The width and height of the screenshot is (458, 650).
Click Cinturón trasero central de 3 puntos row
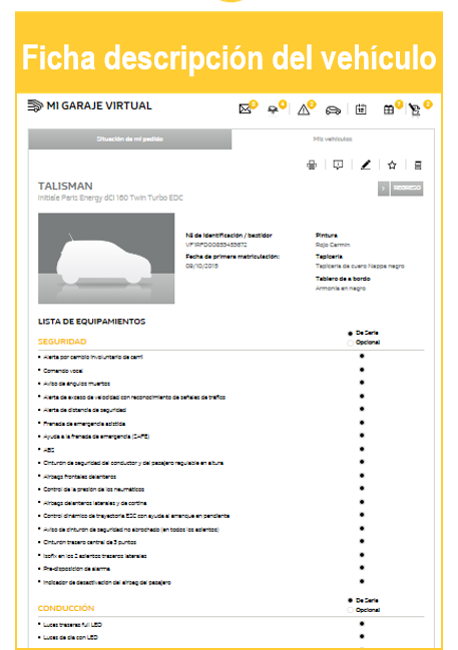click(231, 542)
